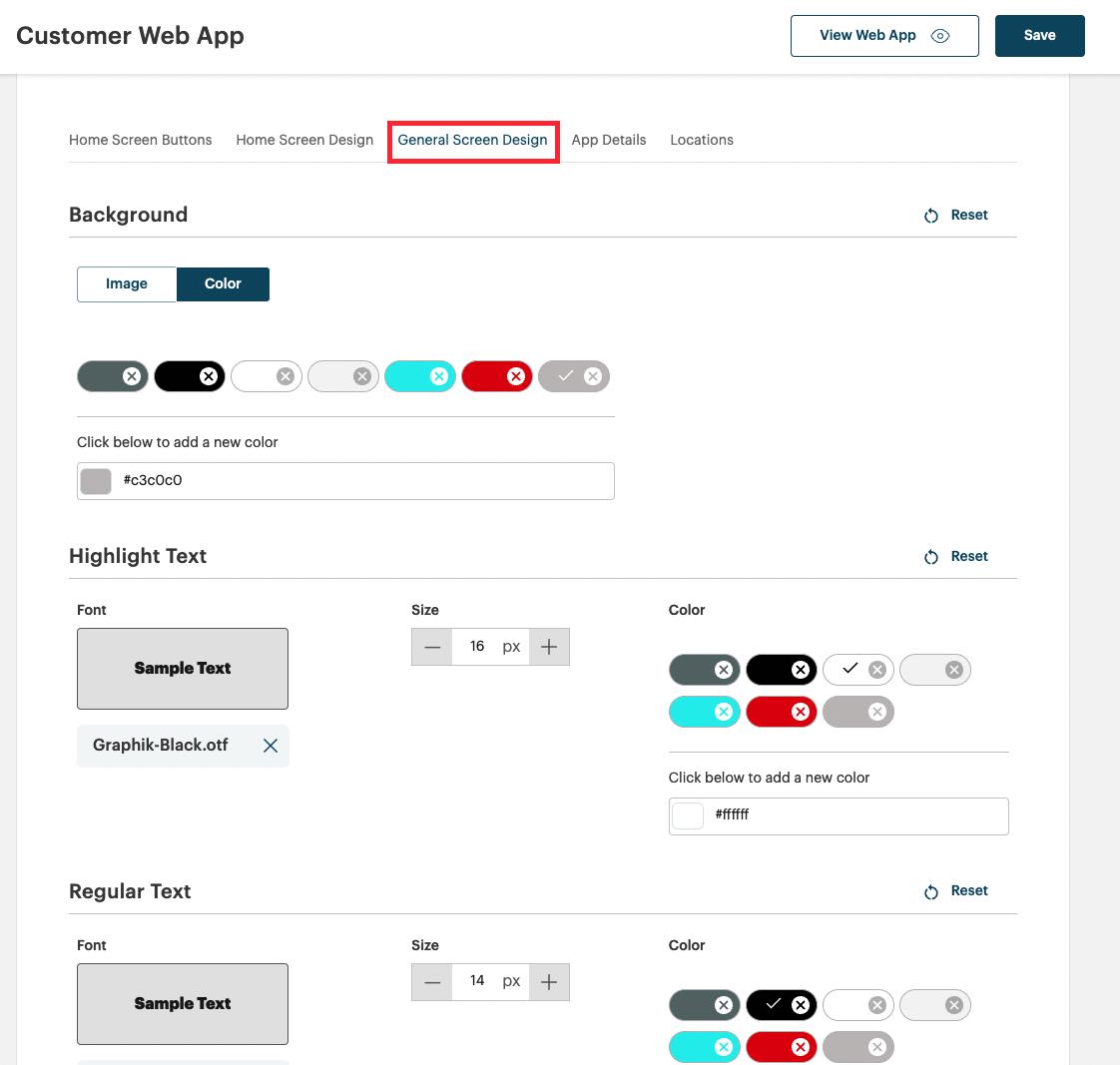Open the web app with View Web App
Screen dimensions: 1120x1065
(x=867, y=35)
